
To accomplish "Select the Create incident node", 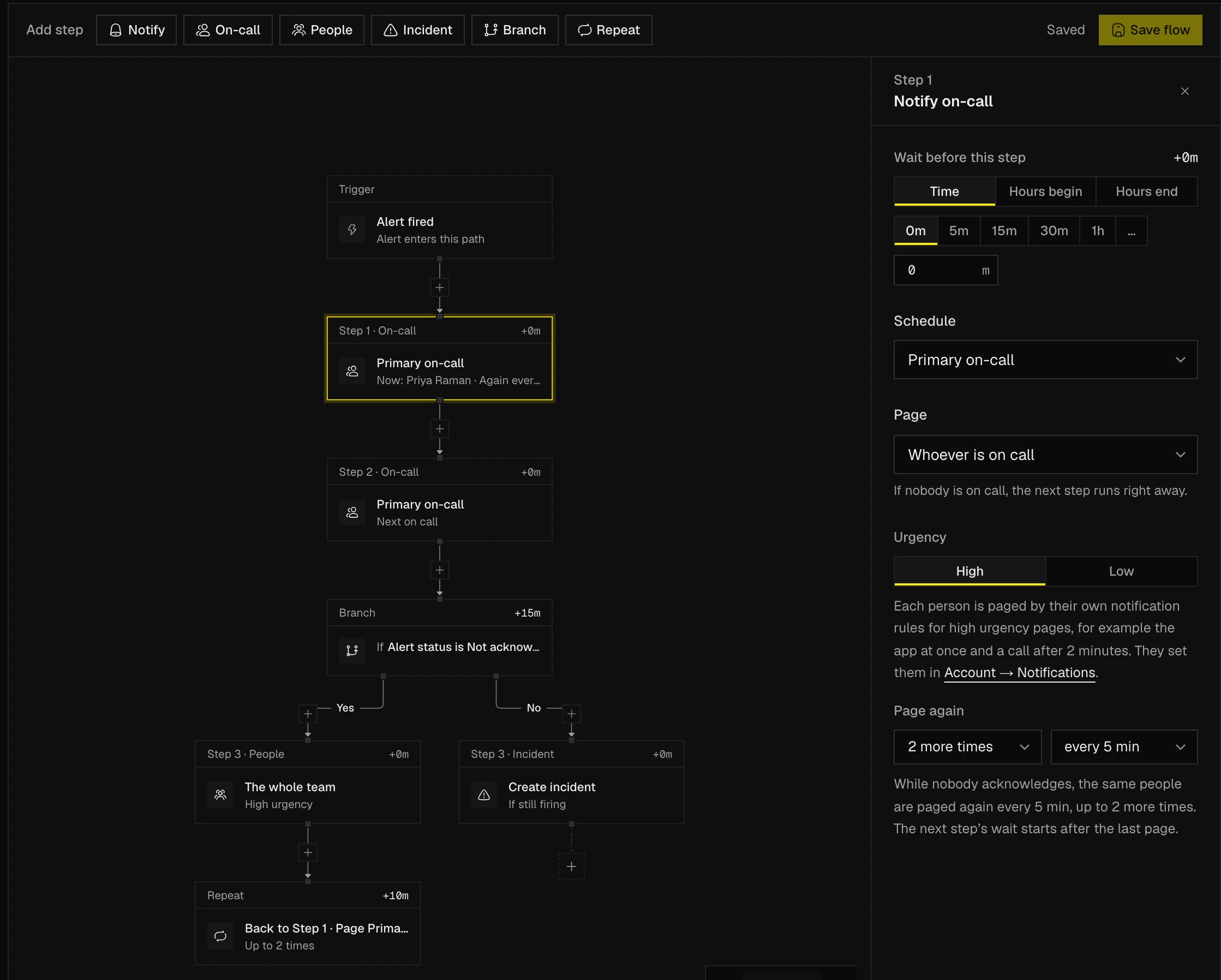I will (571, 782).
